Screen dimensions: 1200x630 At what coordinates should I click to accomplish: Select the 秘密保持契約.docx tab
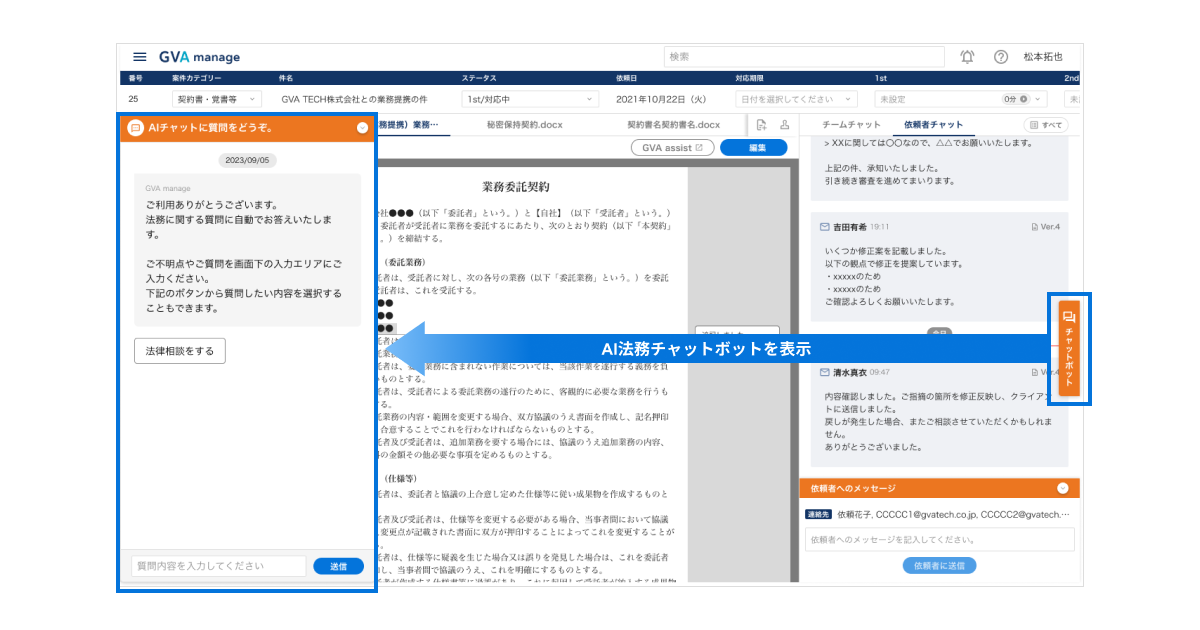(x=524, y=125)
